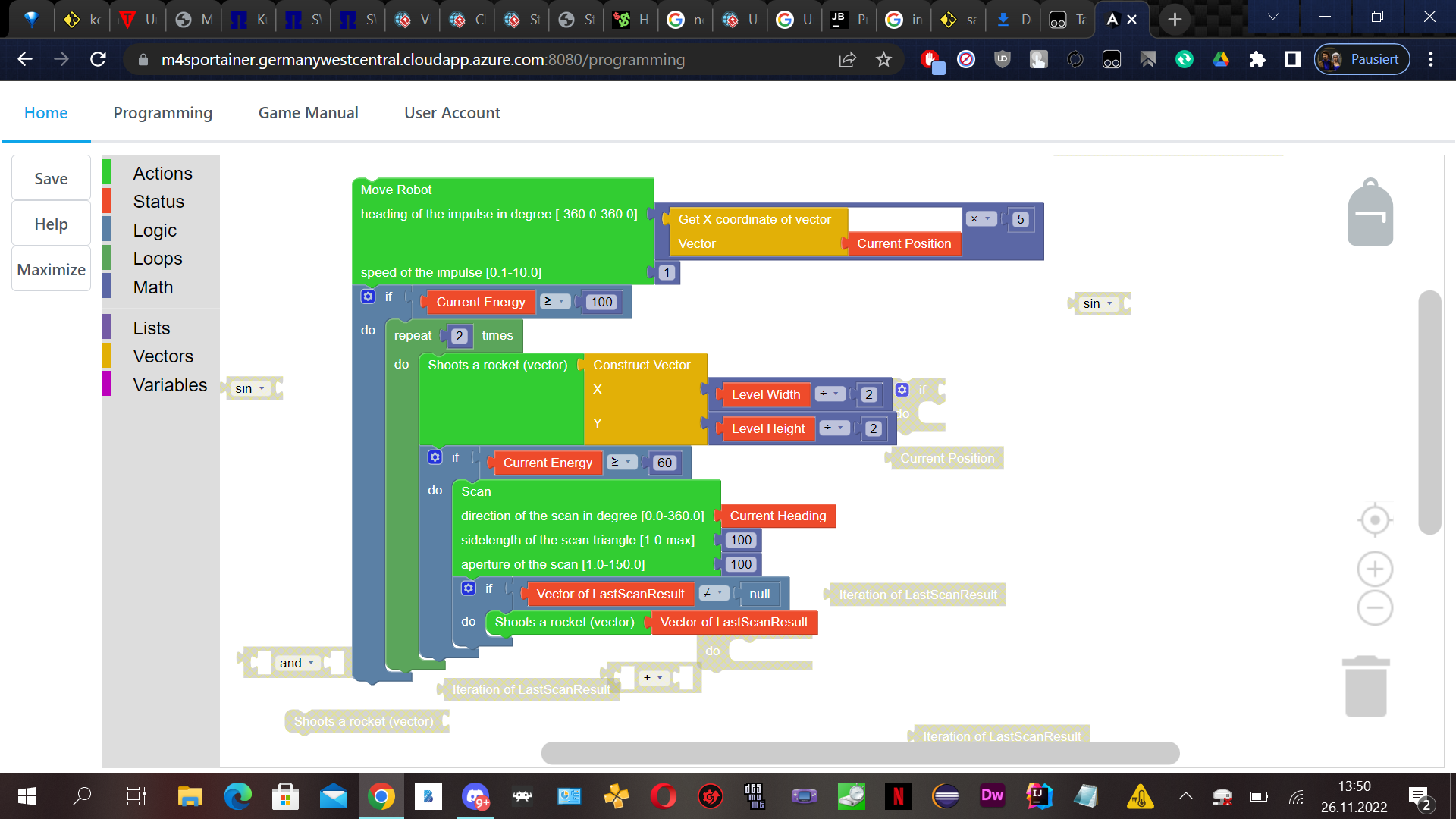Select the orange Vectors category
This screenshot has width=1456, height=819.
click(162, 356)
